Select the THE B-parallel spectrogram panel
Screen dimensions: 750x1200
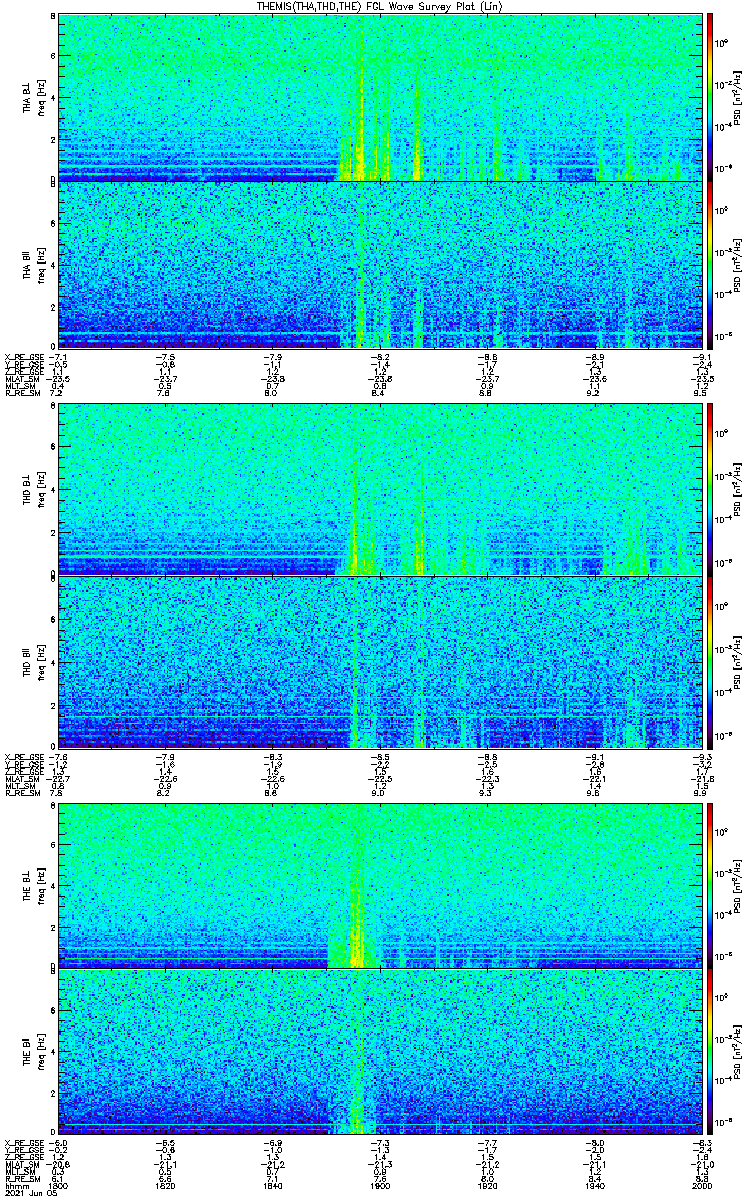coord(379,1051)
